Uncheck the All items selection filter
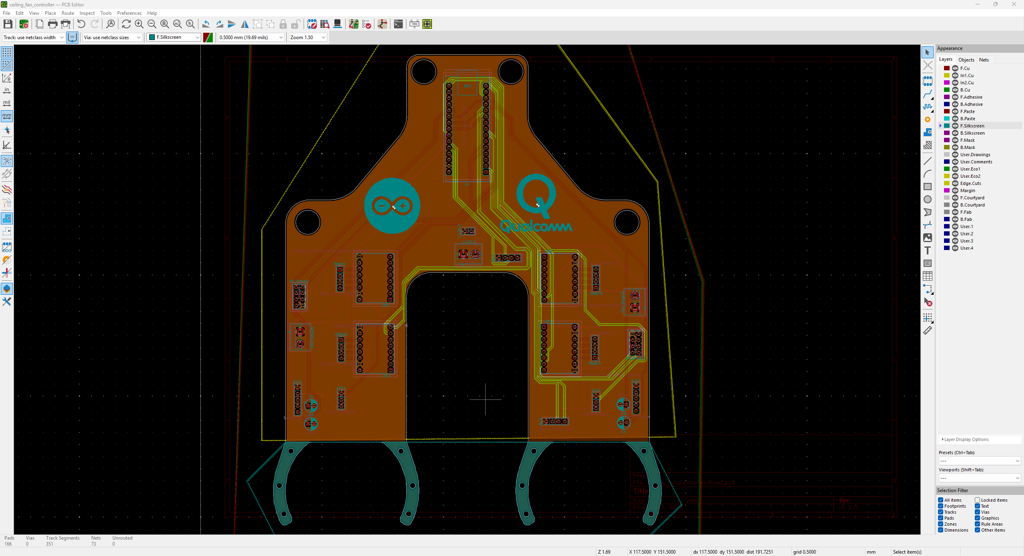Screen dimensions: 1024x556 click(940, 500)
